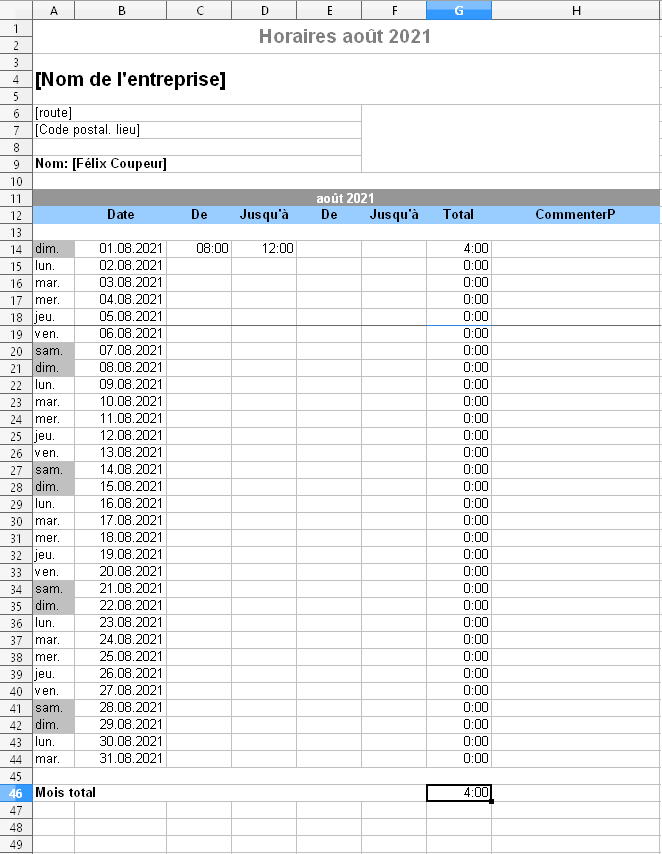The image size is (662, 854).
Task: Click column C header
Action: click(x=199, y=10)
